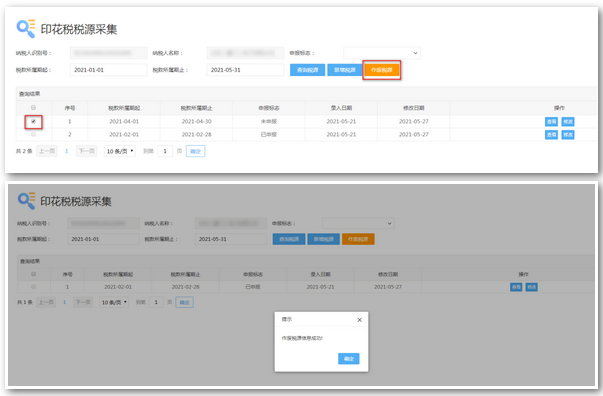Click 上一页 in the upper panel pagination
Screen dimensions: 603x396
click(47, 151)
